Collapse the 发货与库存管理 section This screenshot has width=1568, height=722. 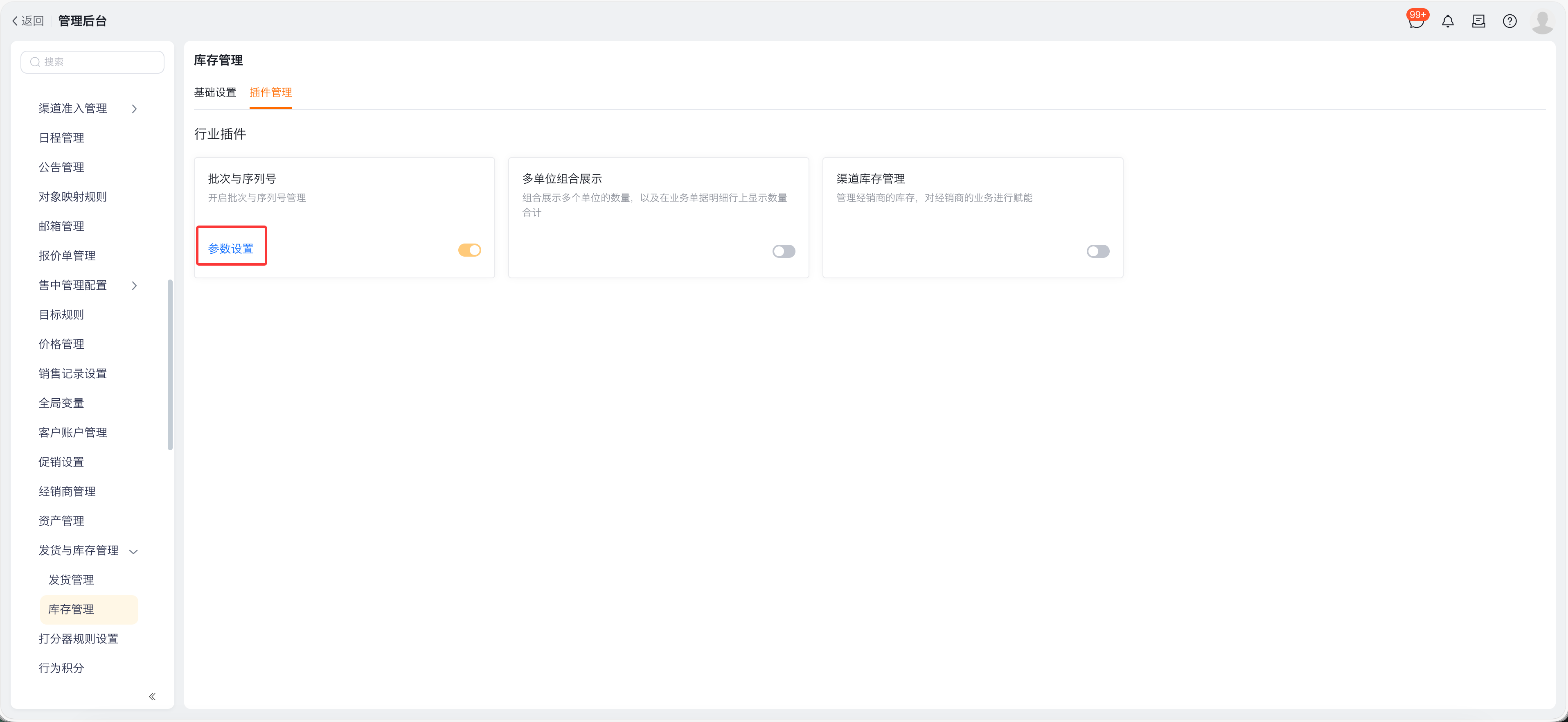coord(134,552)
